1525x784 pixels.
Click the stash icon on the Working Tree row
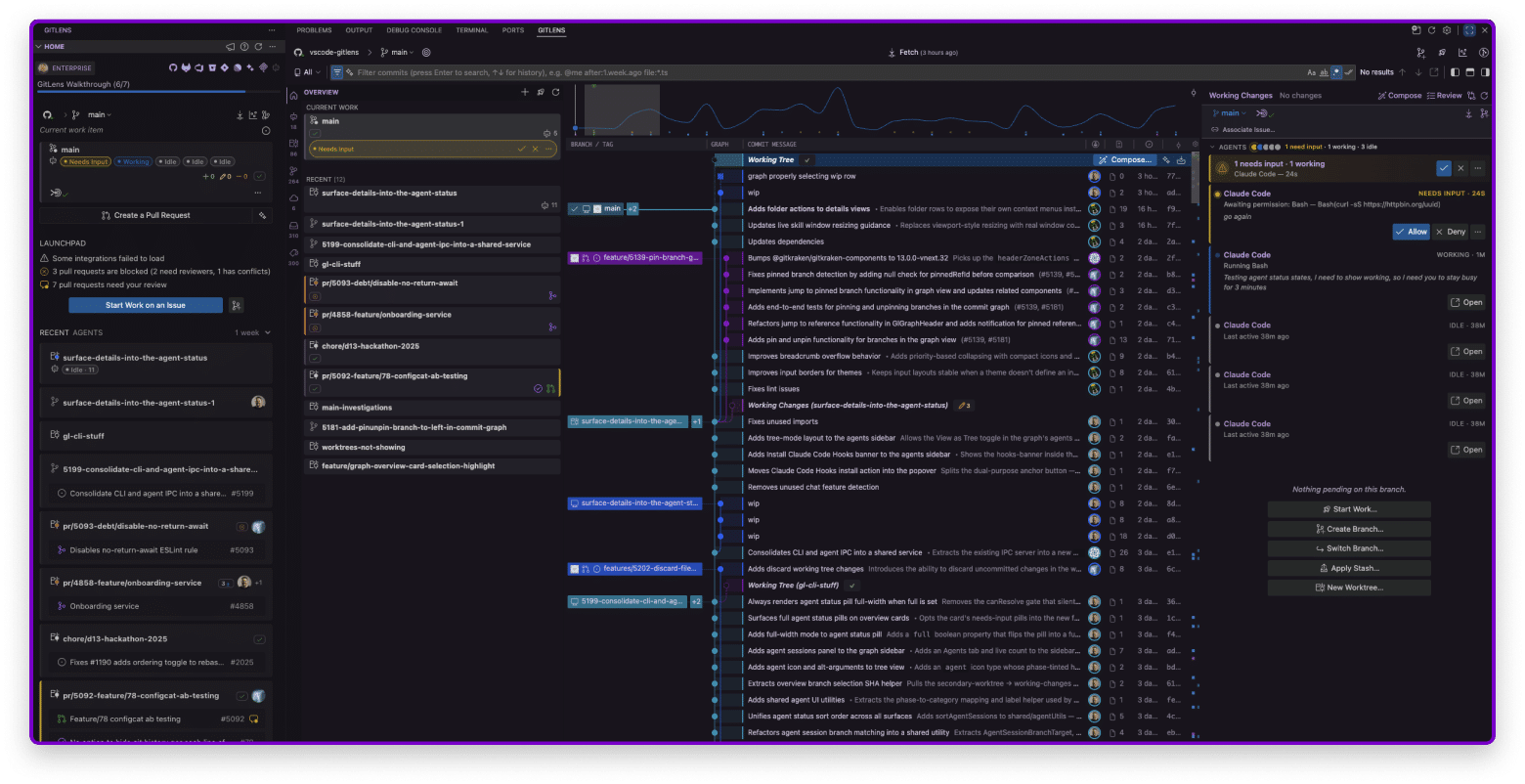(x=1181, y=159)
